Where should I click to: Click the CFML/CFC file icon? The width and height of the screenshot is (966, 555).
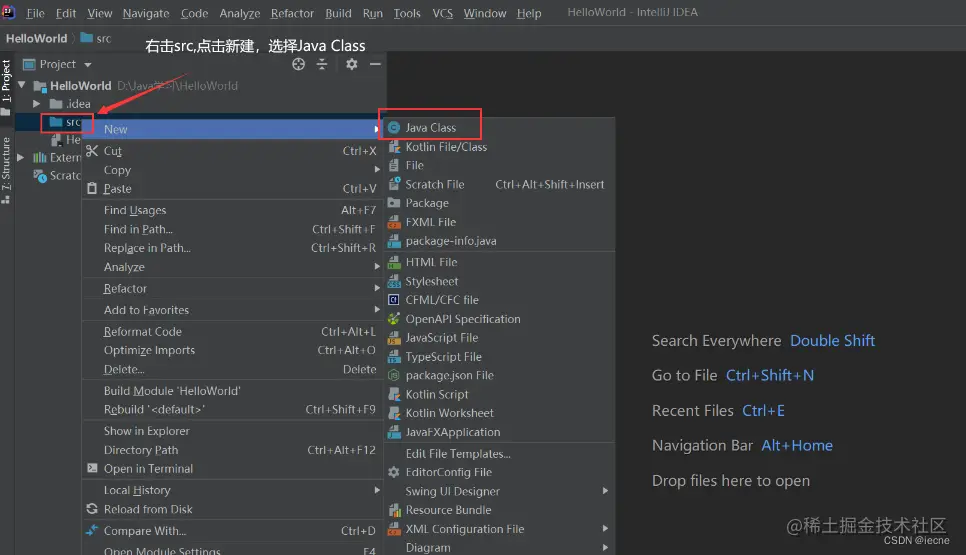pyautogui.click(x=394, y=300)
